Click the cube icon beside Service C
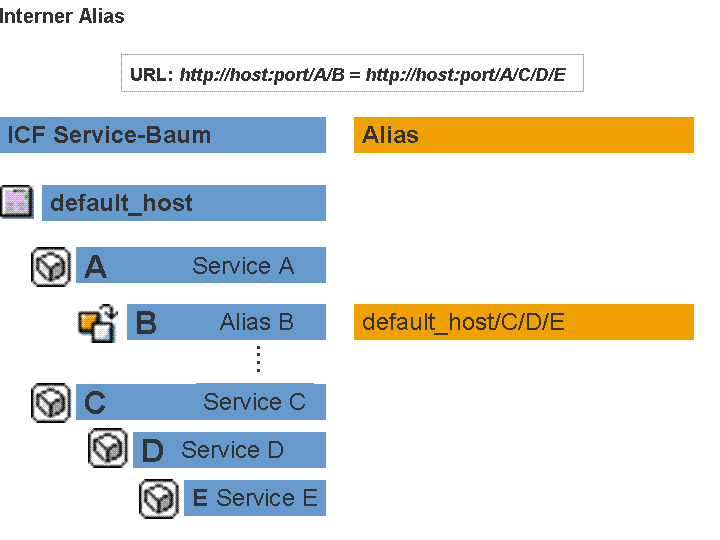This screenshot has height=540, width=720. [x=51, y=403]
